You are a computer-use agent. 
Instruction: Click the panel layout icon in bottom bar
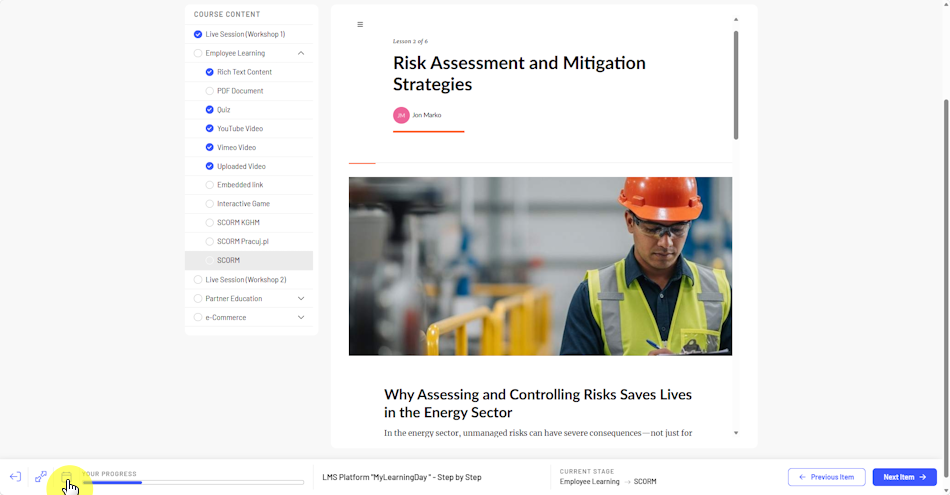coord(66,477)
